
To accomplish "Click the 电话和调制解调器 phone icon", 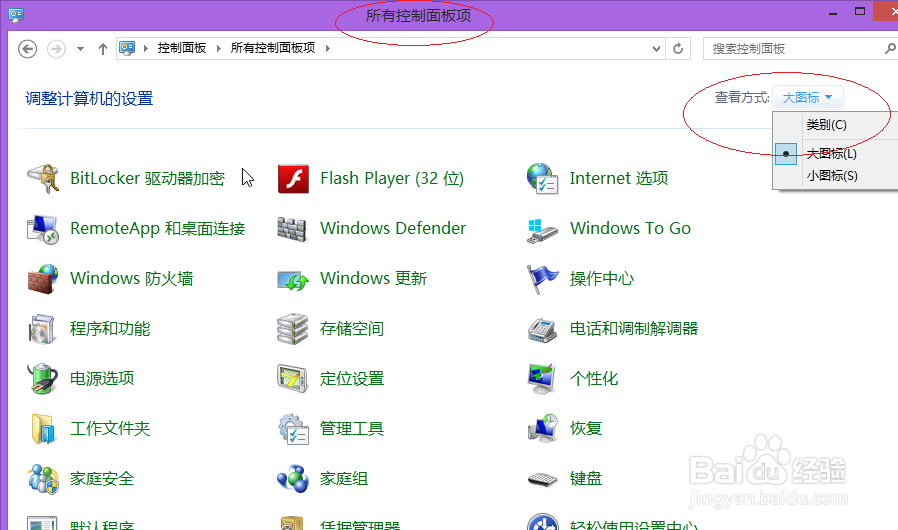I will coord(542,330).
